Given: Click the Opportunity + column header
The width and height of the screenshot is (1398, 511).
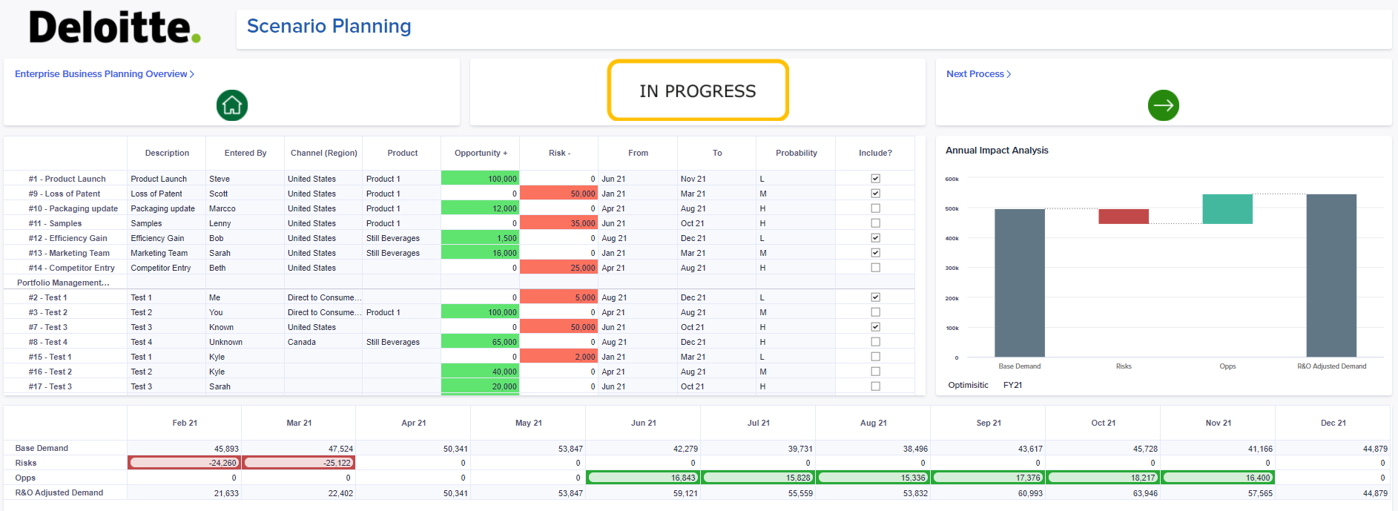Looking at the screenshot, I should 480,153.
